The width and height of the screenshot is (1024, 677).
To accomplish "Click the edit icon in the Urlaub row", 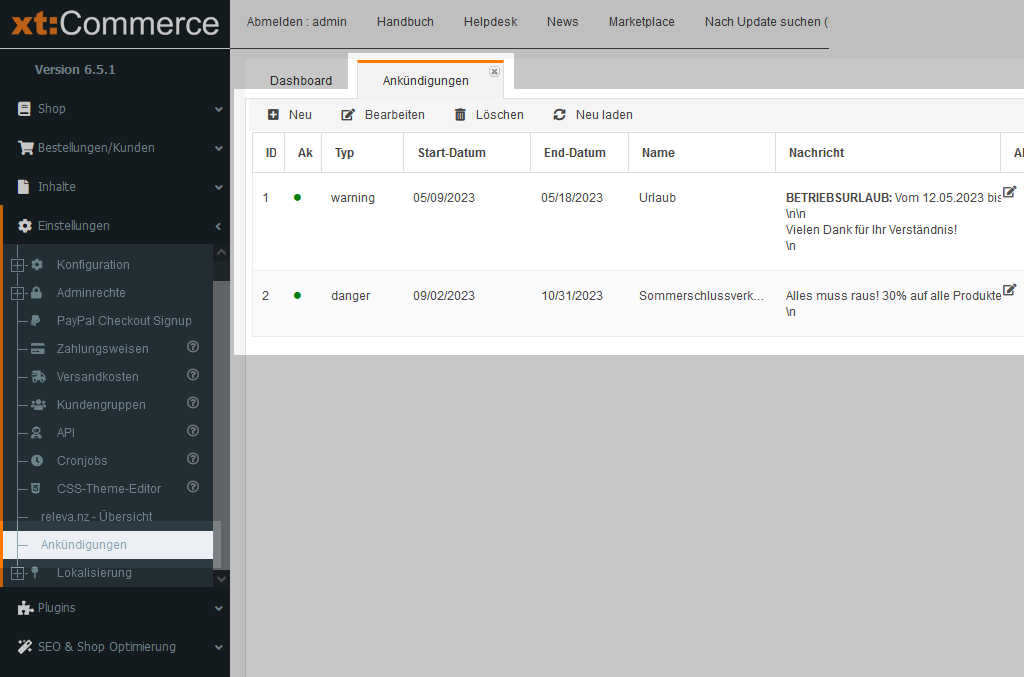I will [1009, 192].
